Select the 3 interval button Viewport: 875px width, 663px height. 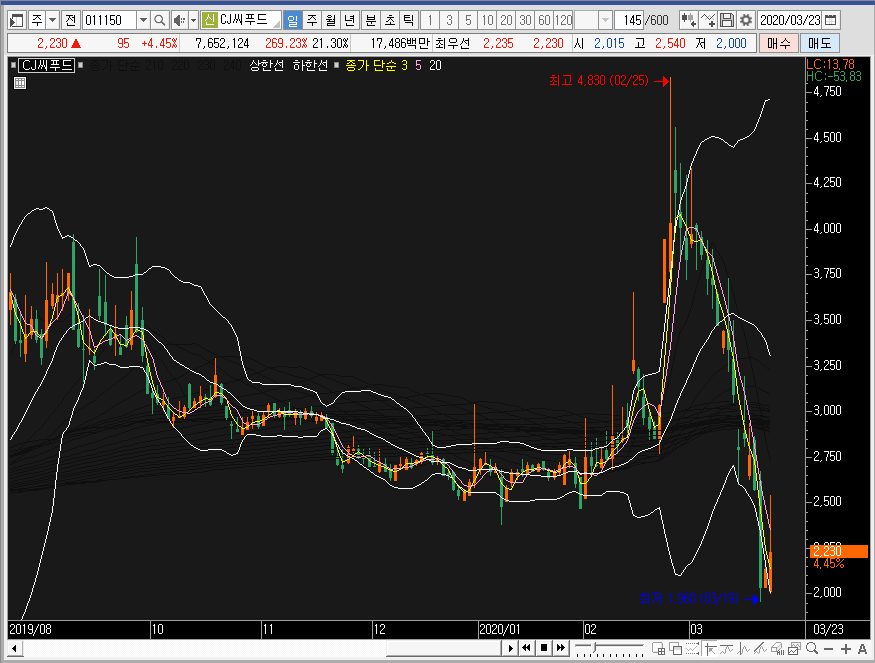coord(449,21)
